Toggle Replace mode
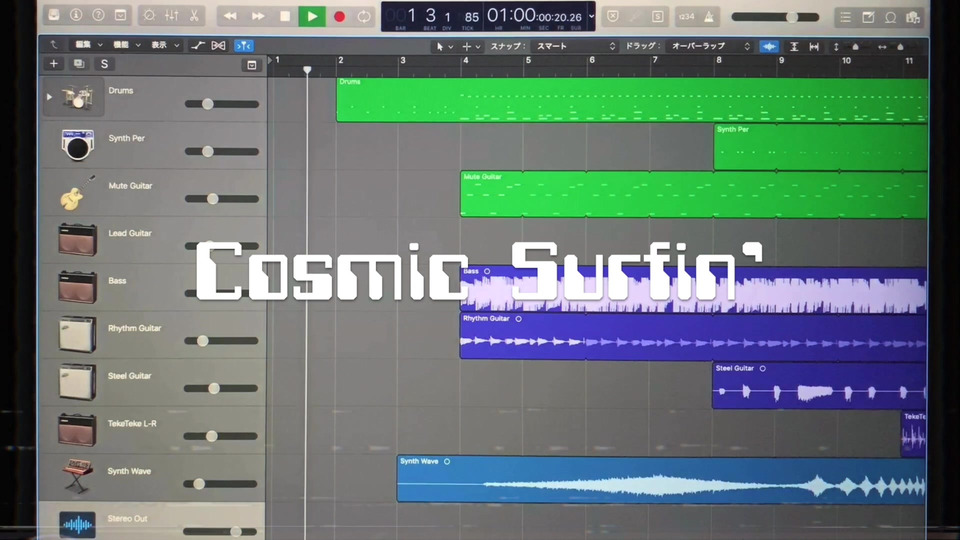This screenshot has width=960, height=540. pyautogui.click(x=613, y=17)
